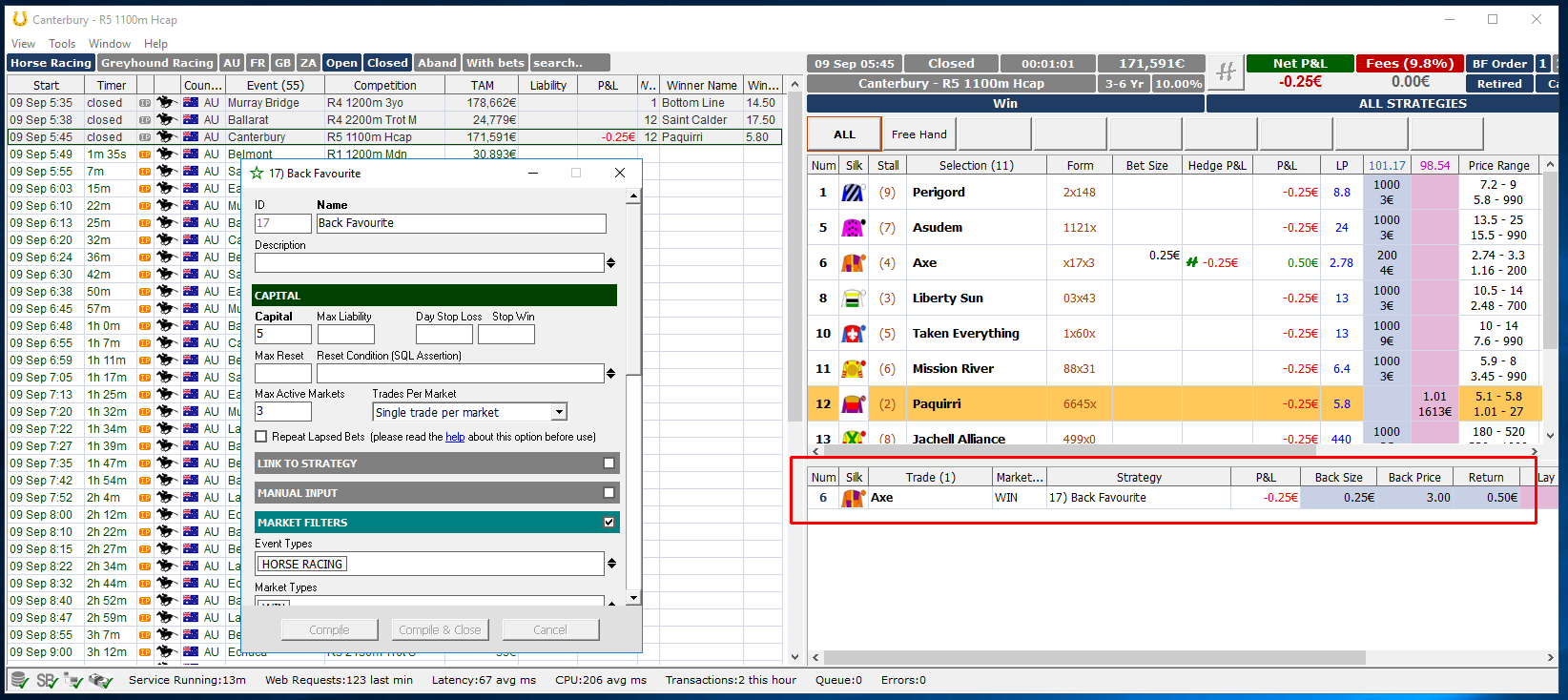1568x700 pixels.
Task: Select the Free Hand strategy tab
Action: 919,134
